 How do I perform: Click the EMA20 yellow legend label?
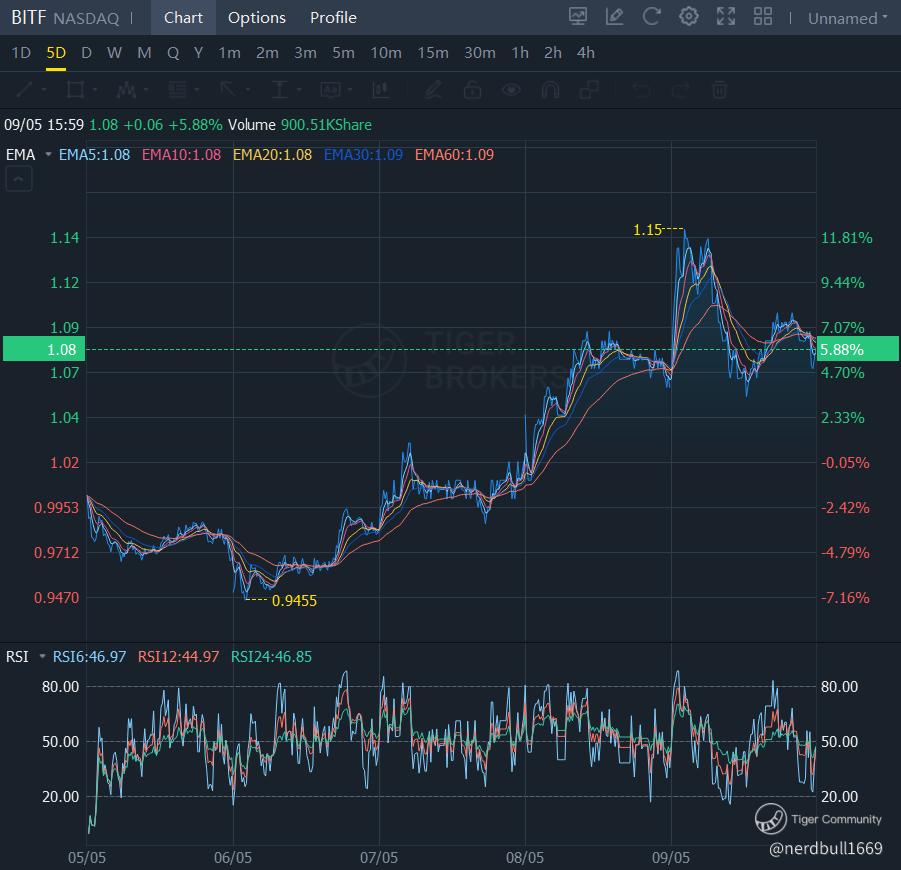click(272, 155)
